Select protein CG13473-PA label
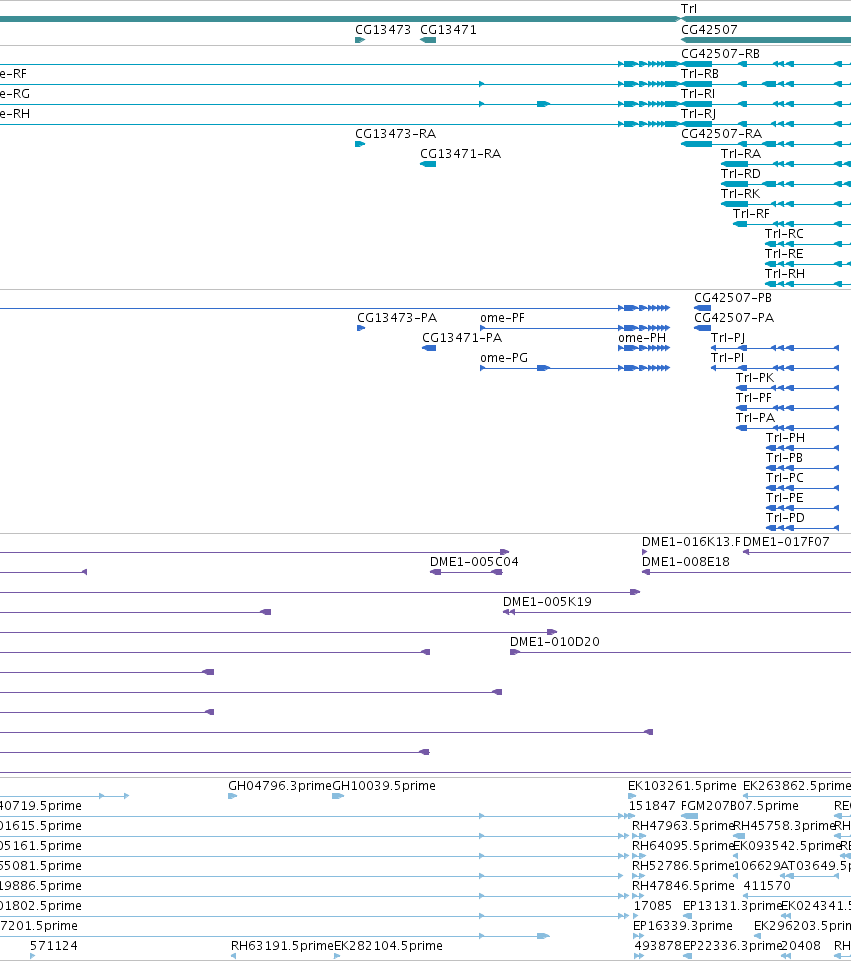The height and width of the screenshot is (961, 851). [x=397, y=318]
